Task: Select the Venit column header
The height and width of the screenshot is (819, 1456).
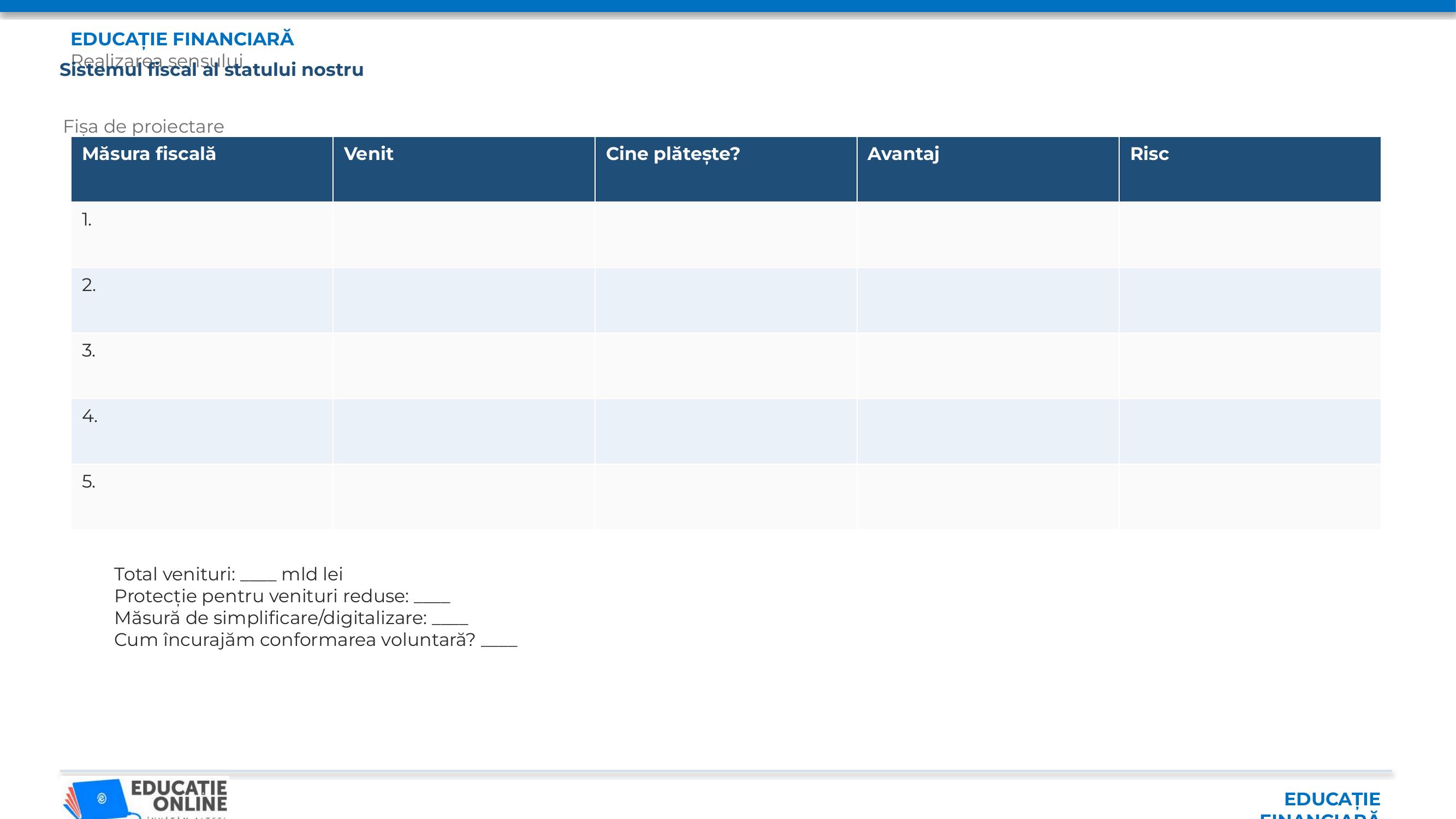Action: click(x=464, y=169)
